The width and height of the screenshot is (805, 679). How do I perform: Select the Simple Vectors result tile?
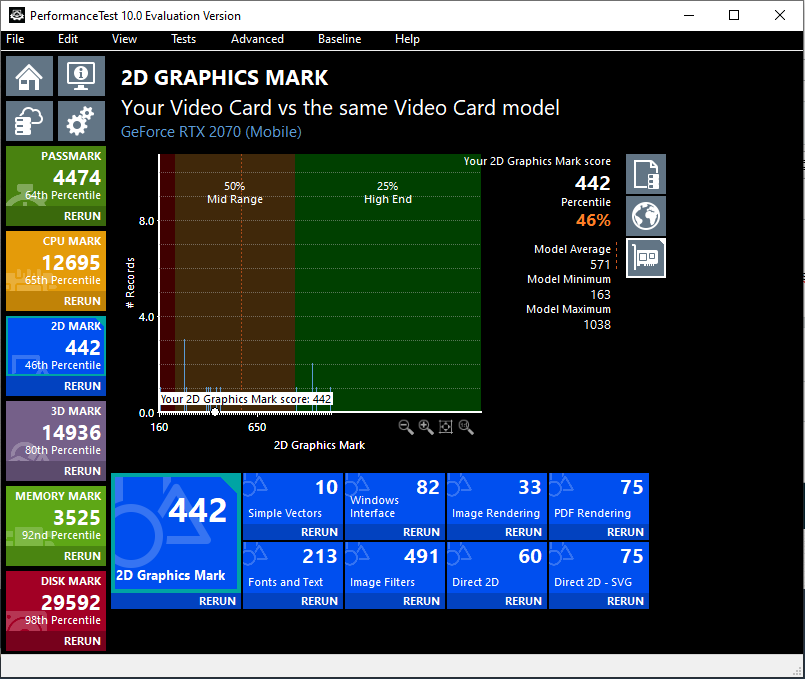pyautogui.click(x=293, y=499)
